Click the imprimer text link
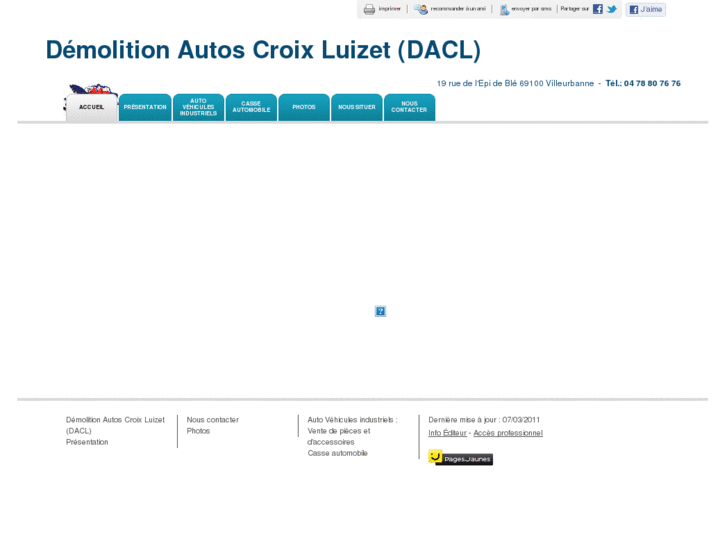The width and height of the screenshot is (727, 545). tap(389, 9)
